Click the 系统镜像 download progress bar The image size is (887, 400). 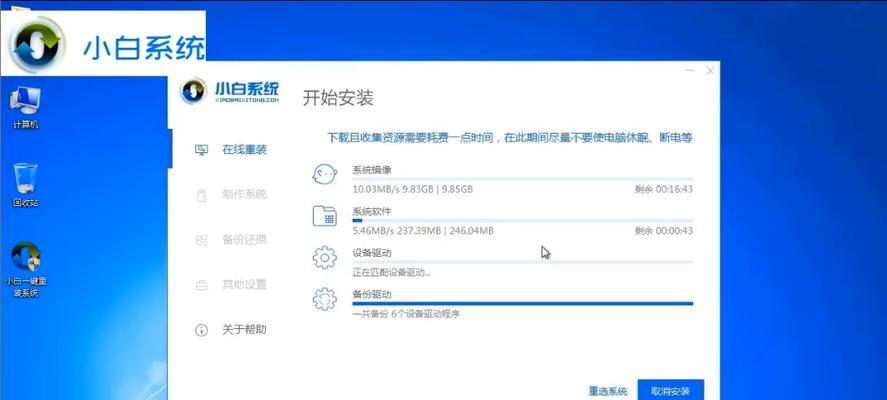click(523, 179)
